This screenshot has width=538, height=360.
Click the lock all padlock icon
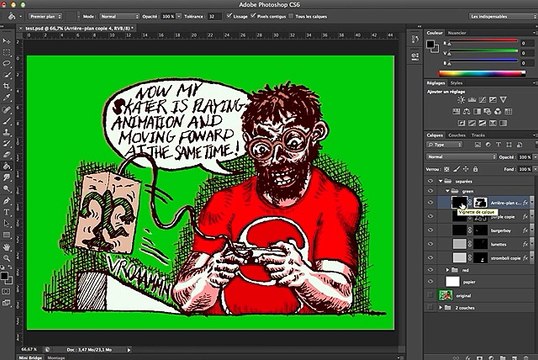[475, 169]
